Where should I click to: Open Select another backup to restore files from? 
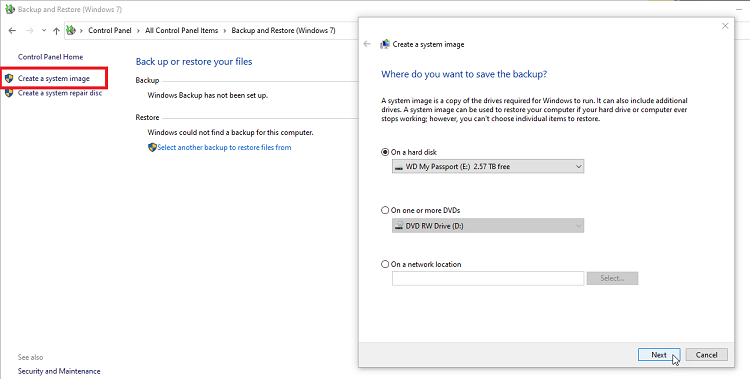[x=224, y=147]
